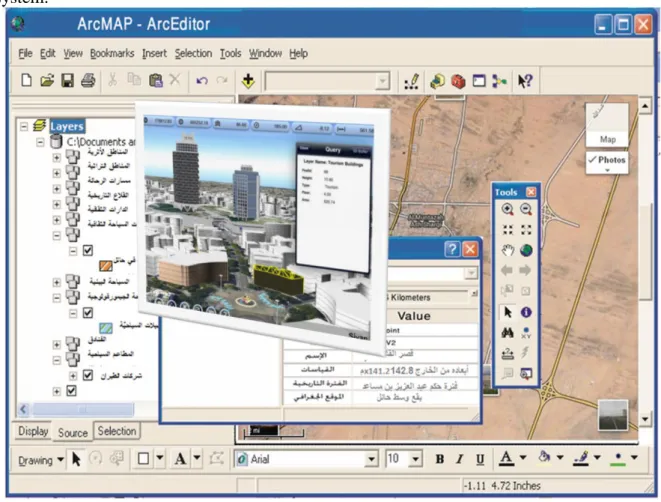Zoom to Full Extent globe icon
The image size is (661, 502).
point(526,250)
